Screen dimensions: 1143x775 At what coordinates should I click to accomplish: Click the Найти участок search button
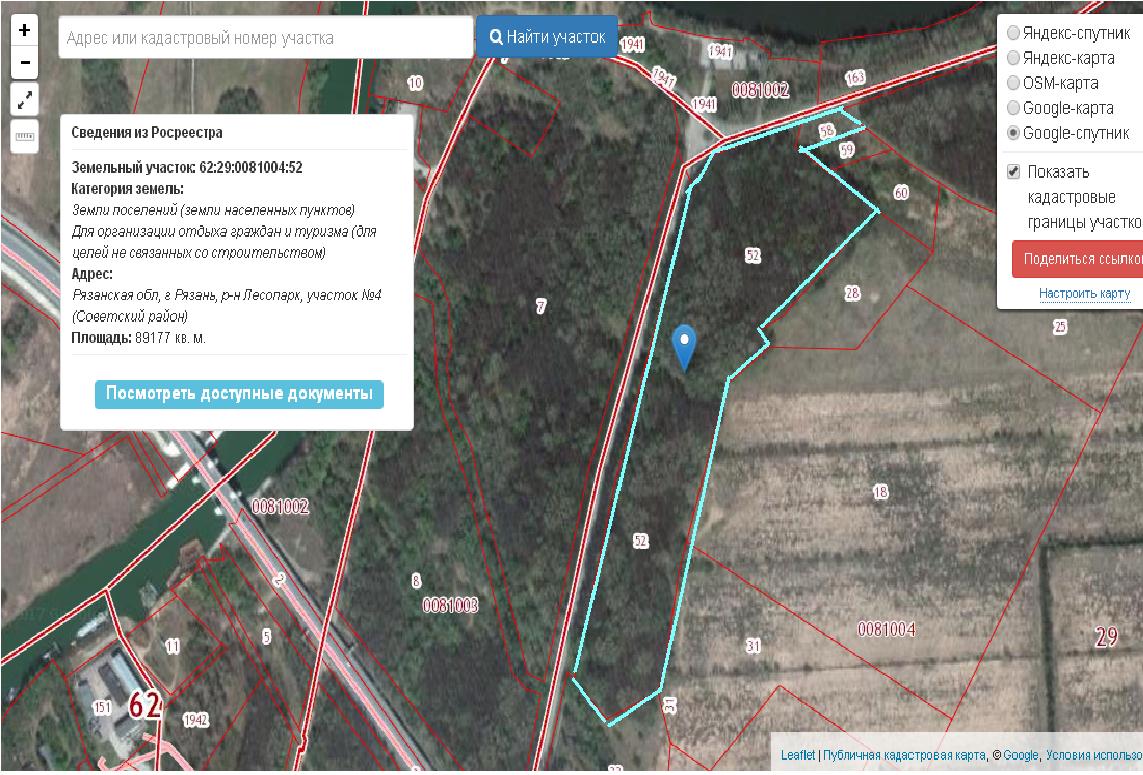pos(547,37)
